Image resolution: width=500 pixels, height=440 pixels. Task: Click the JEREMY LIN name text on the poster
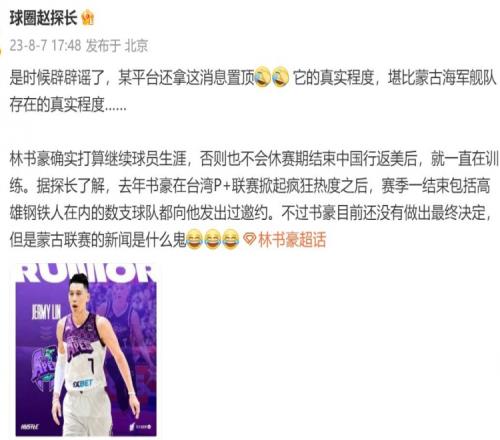46,312
